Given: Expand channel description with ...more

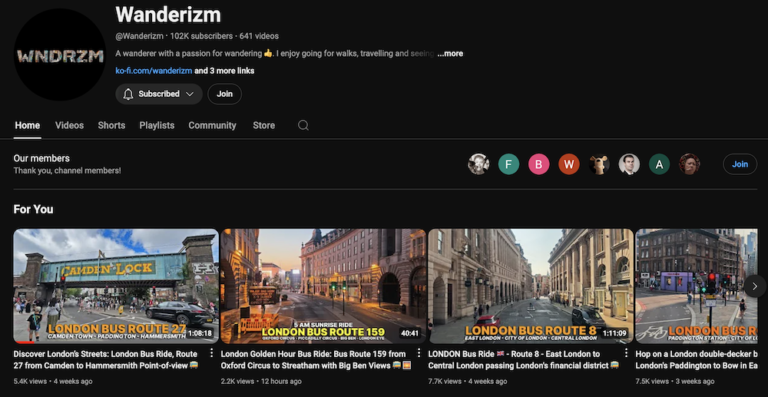Looking at the screenshot, I should (450, 53).
